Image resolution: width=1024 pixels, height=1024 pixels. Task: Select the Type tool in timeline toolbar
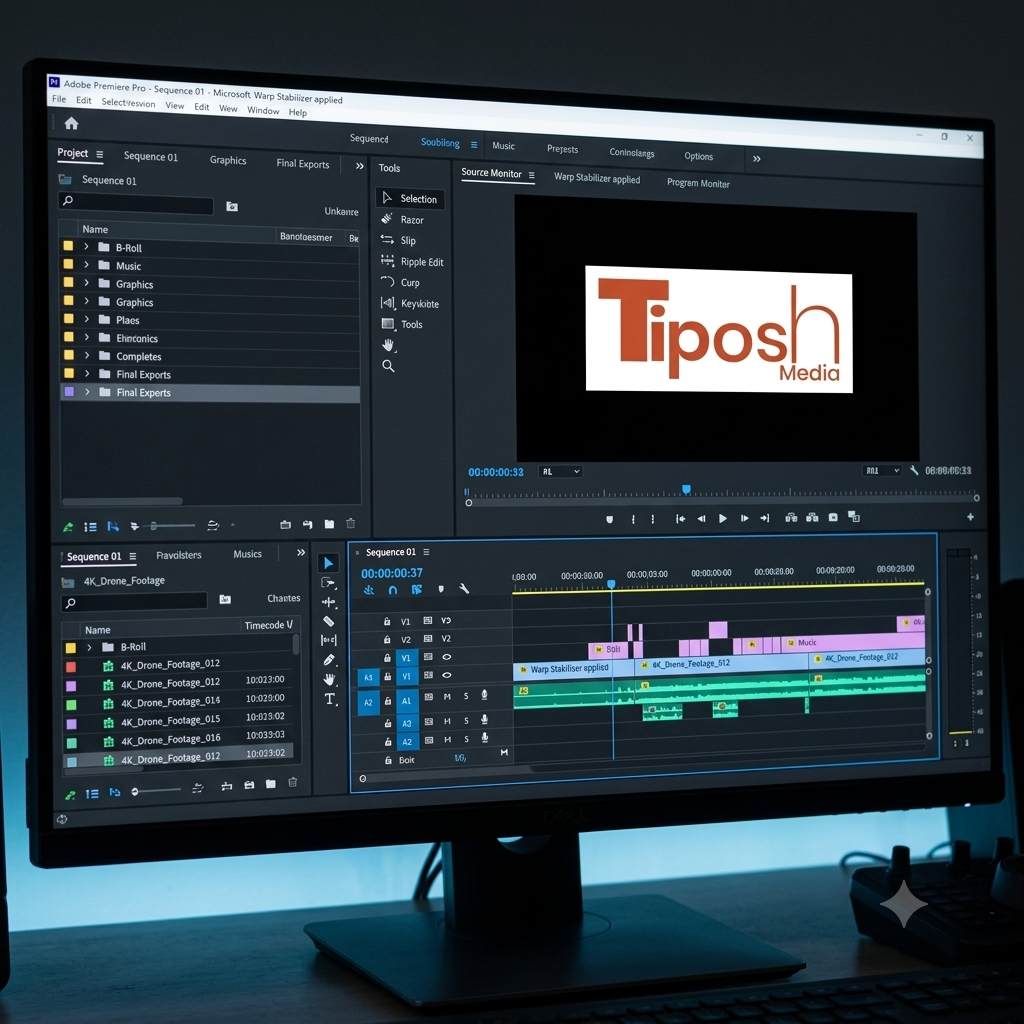pos(330,699)
